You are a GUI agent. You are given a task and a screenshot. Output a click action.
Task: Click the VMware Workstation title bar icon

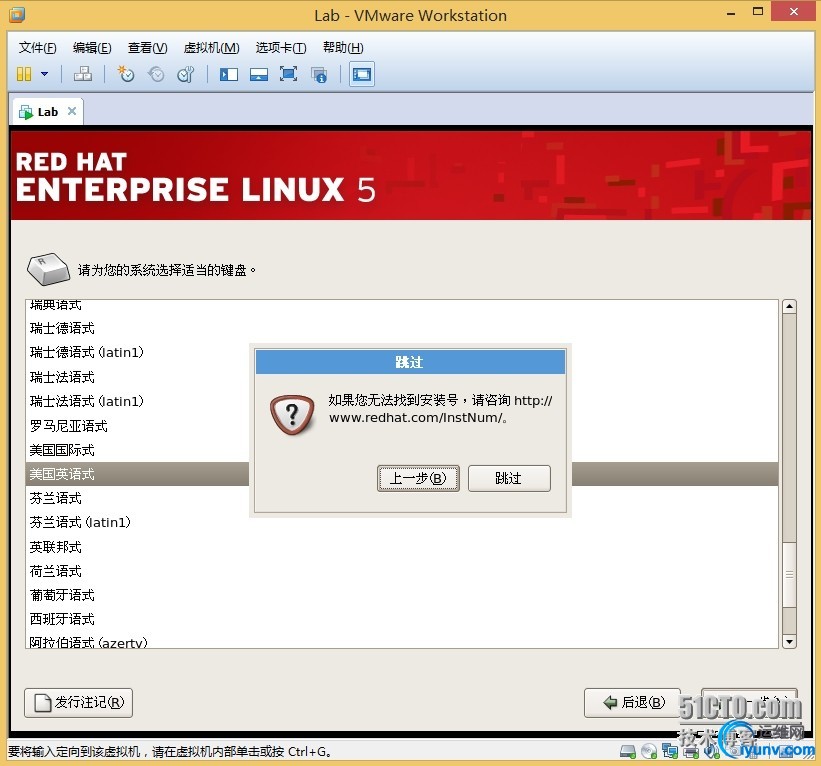[17, 15]
